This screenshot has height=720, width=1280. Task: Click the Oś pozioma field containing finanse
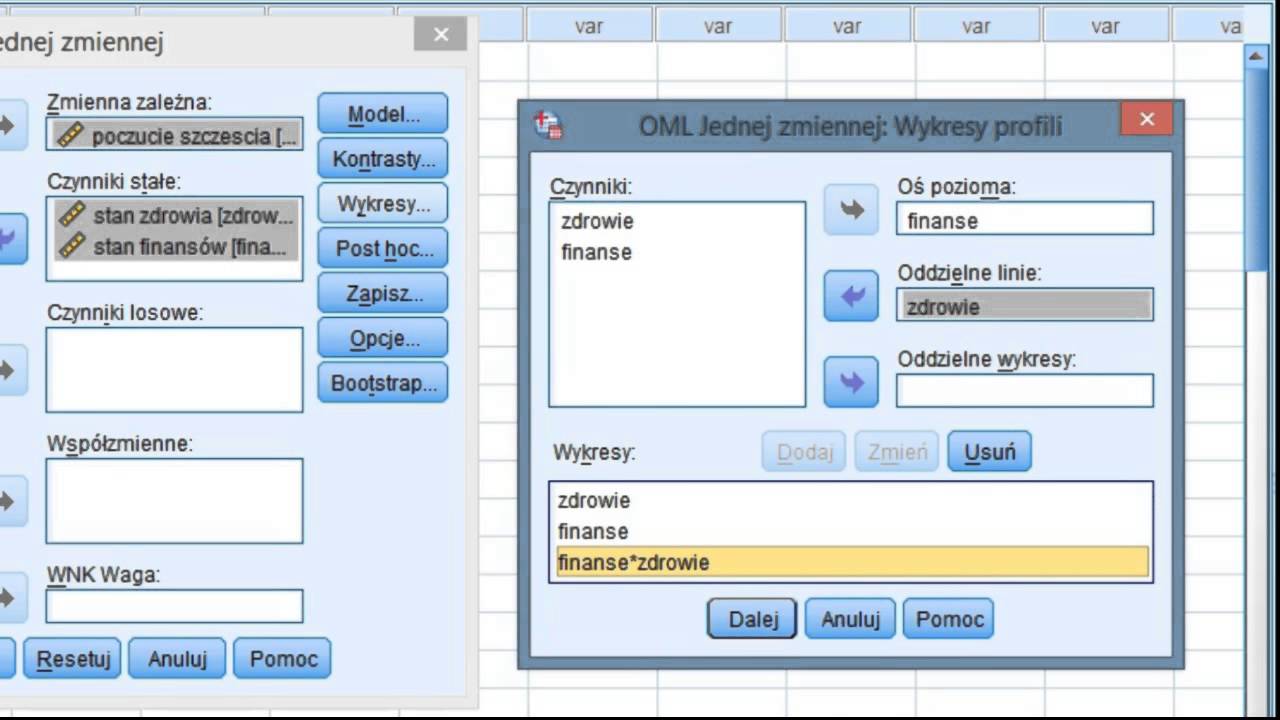pos(1025,219)
